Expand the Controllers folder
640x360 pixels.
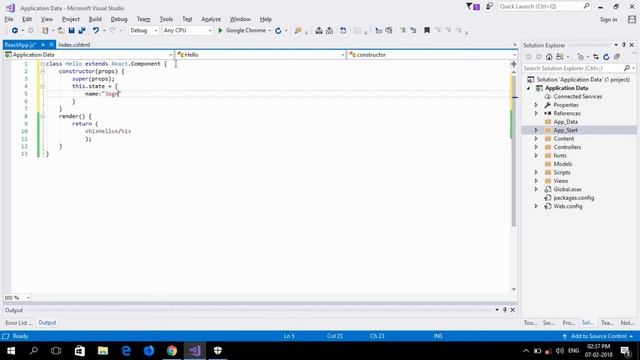pos(536,147)
